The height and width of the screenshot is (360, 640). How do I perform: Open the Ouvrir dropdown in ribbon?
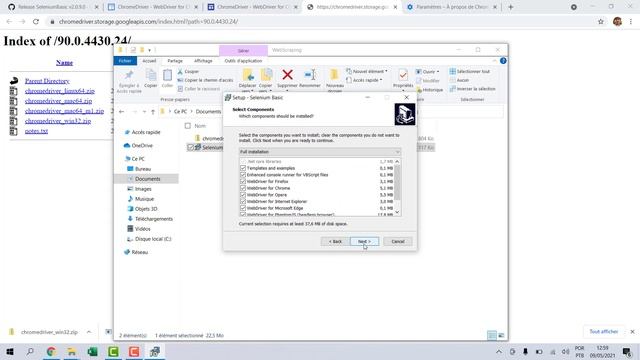click(427, 71)
